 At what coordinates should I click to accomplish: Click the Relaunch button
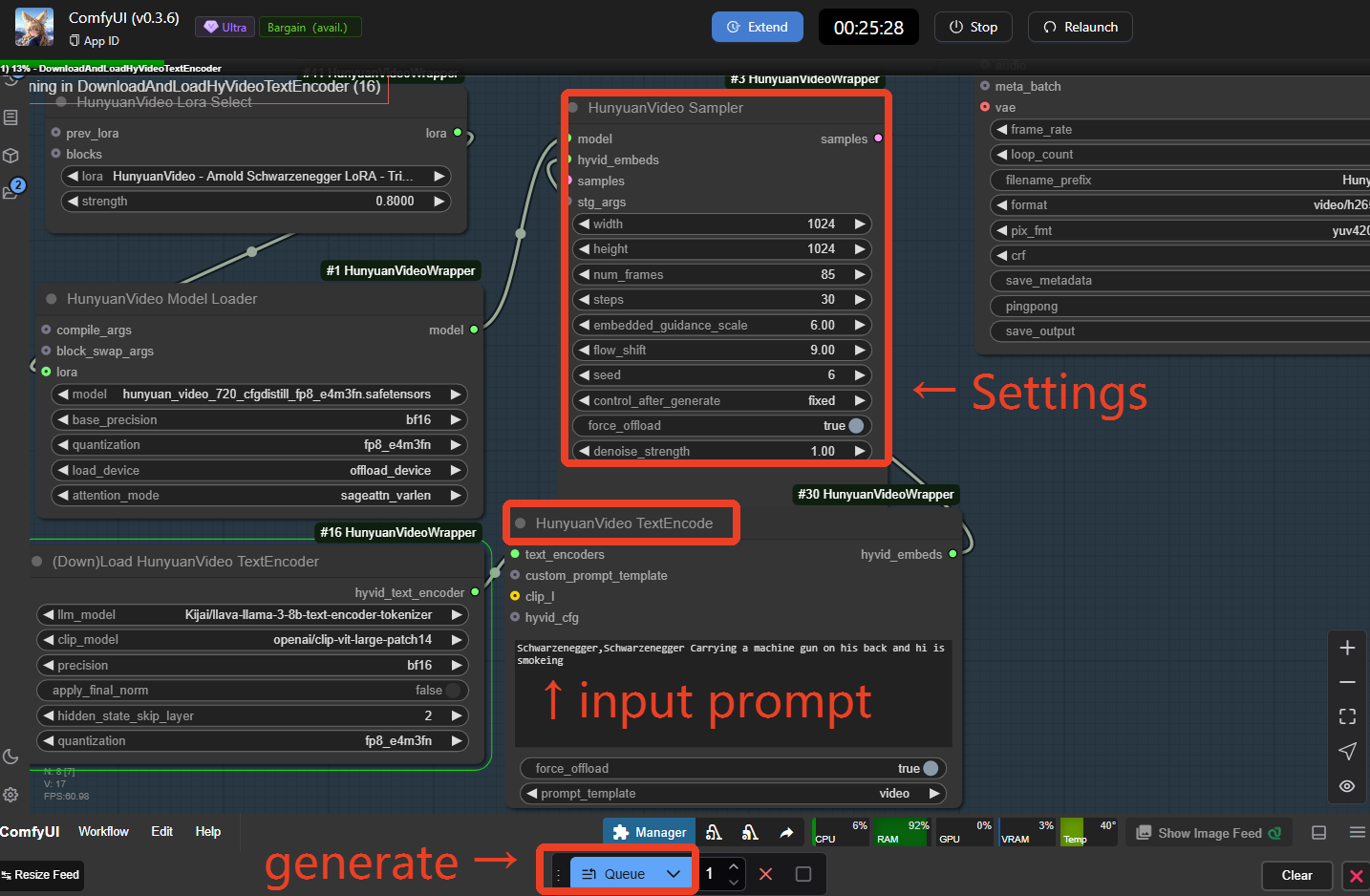(x=1081, y=27)
